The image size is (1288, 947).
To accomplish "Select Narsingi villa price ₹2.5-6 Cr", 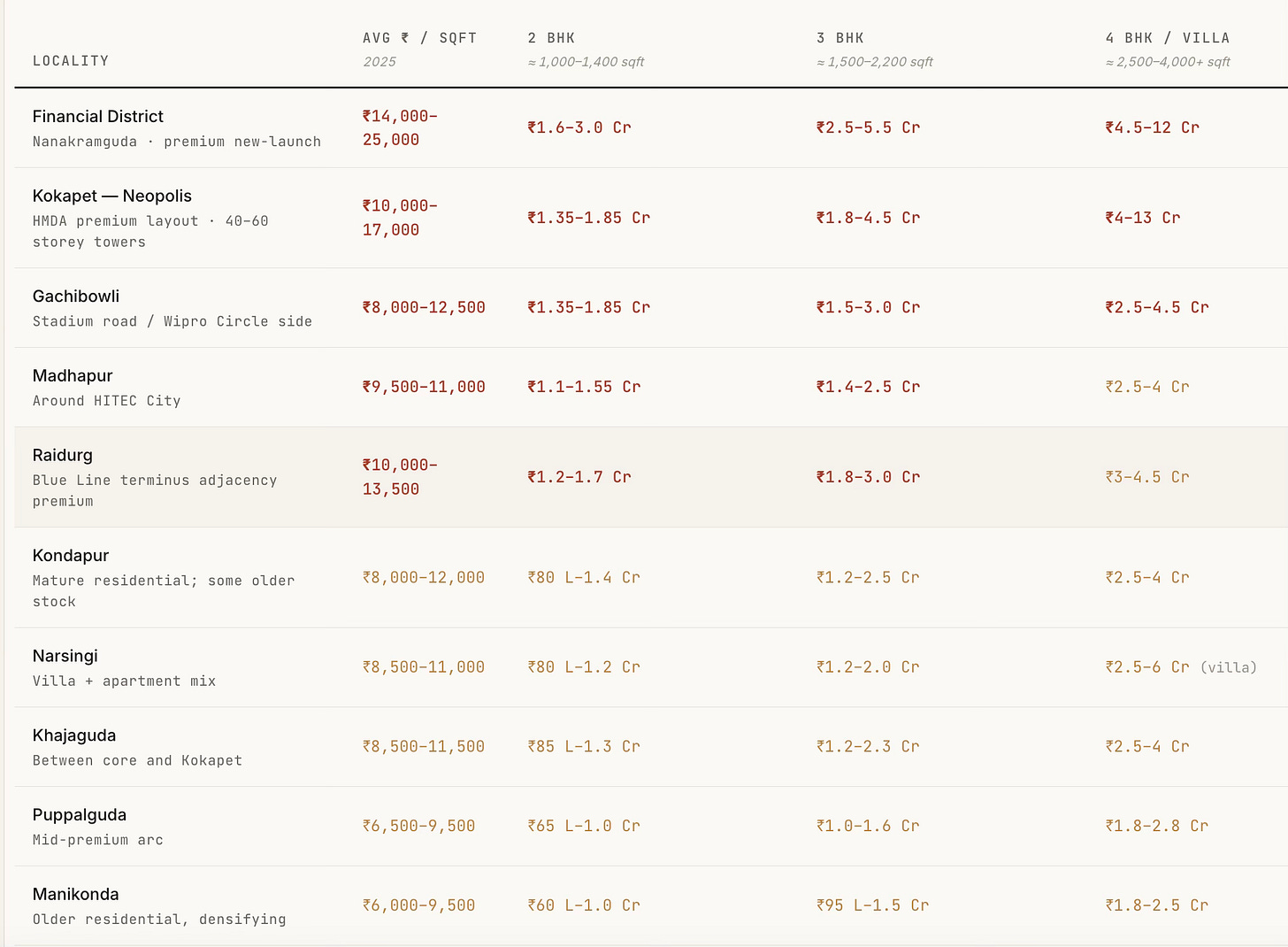I will [x=1147, y=667].
